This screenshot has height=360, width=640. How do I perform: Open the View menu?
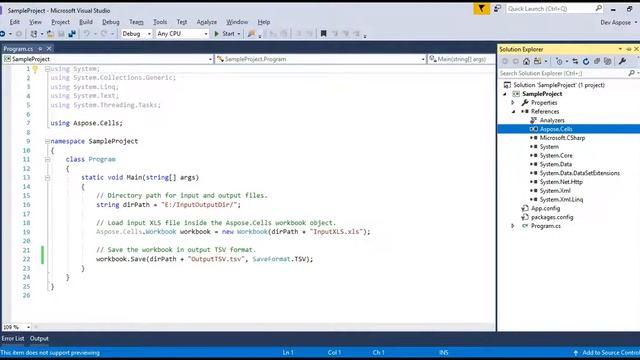pyautogui.click(x=35, y=22)
